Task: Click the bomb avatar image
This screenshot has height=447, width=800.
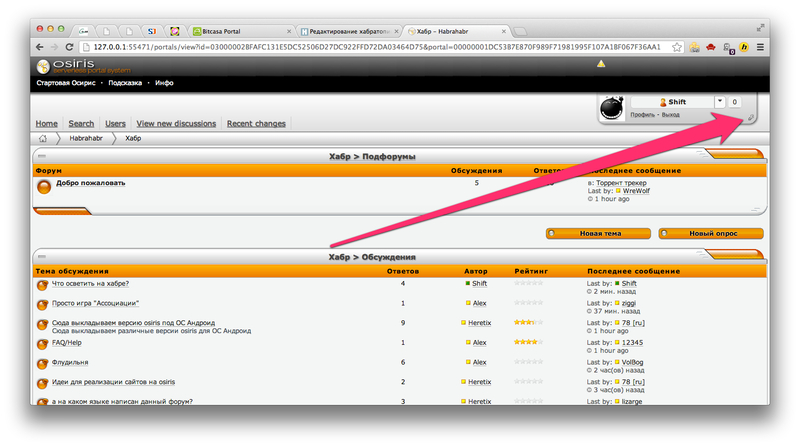Action: pyautogui.click(x=611, y=108)
